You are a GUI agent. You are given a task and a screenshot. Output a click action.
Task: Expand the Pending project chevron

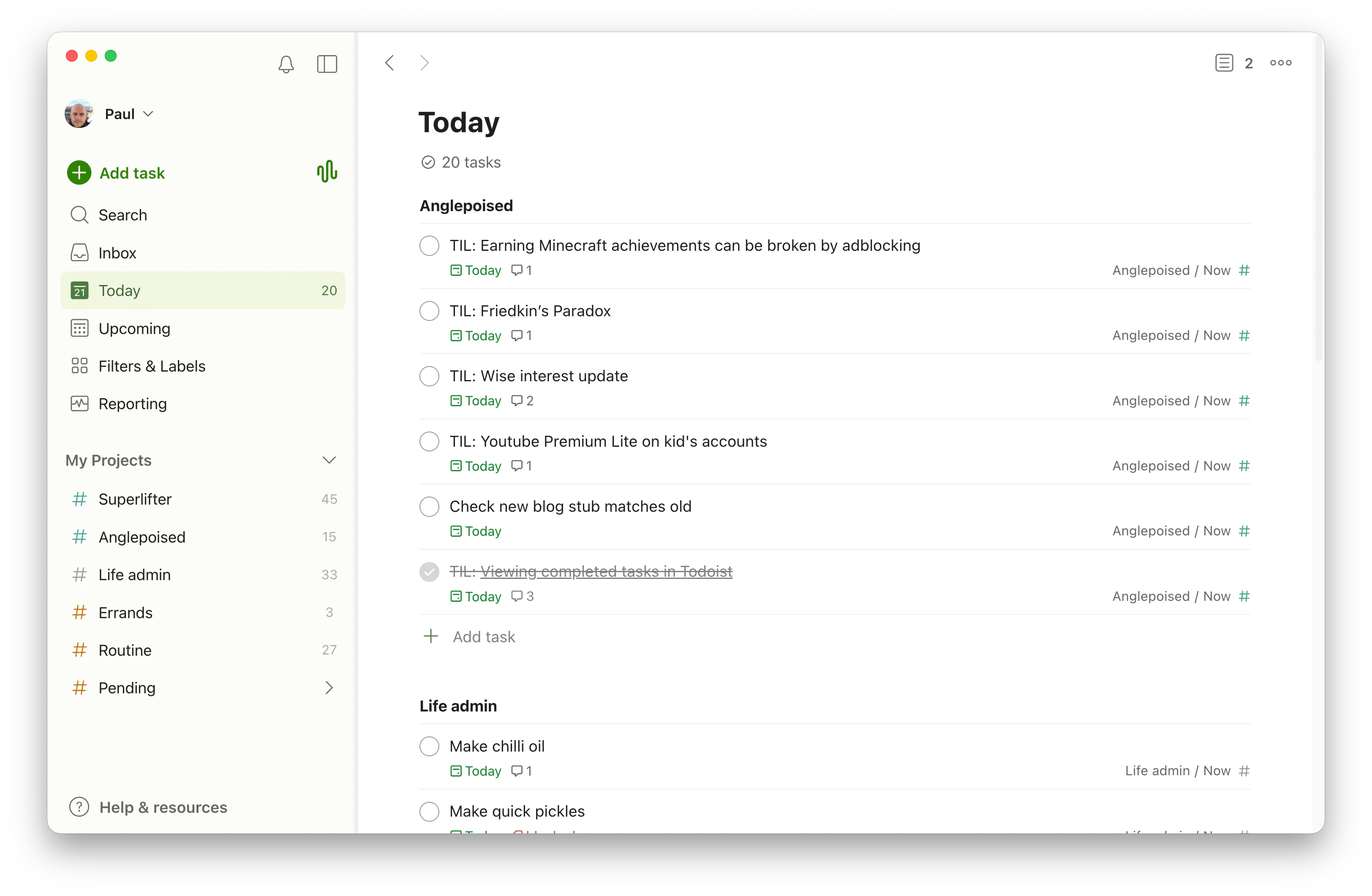(x=329, y=687)
